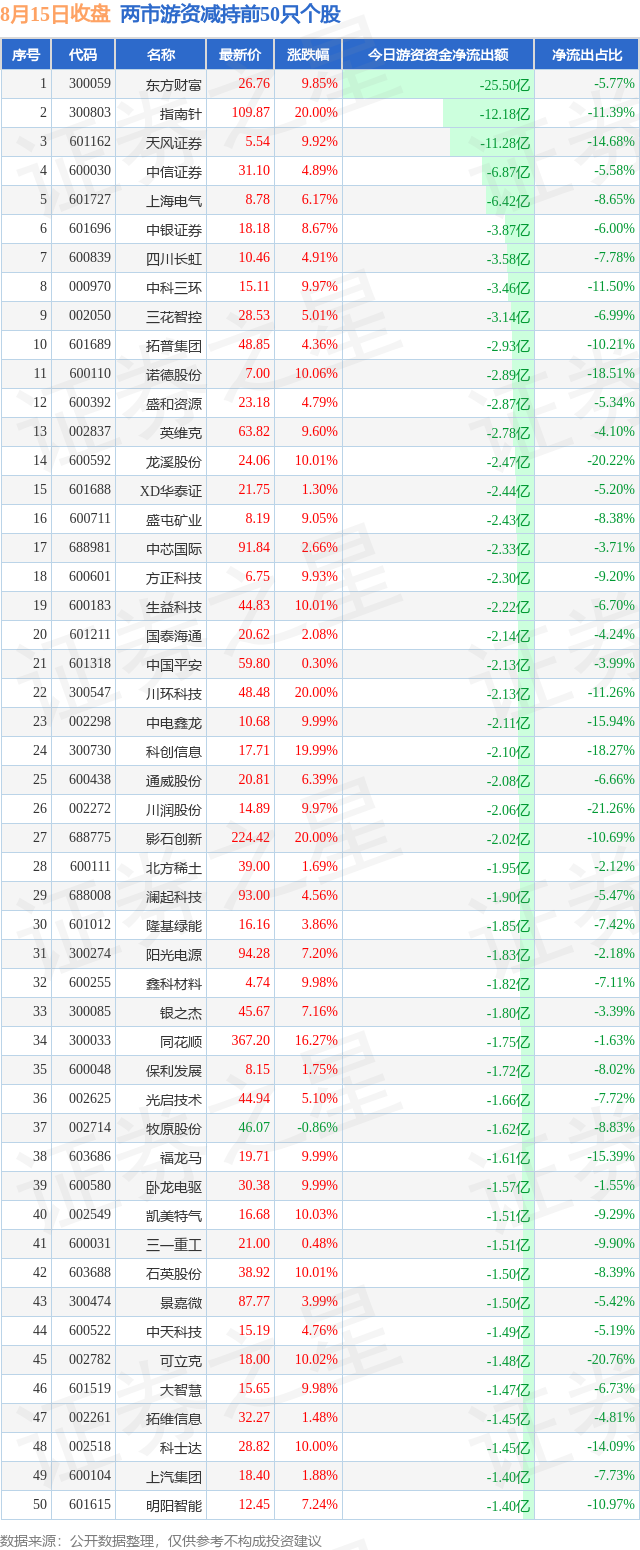The image size is (640, 1550).
Task: Click the 中银证券 row name
Action: (174, 229)
